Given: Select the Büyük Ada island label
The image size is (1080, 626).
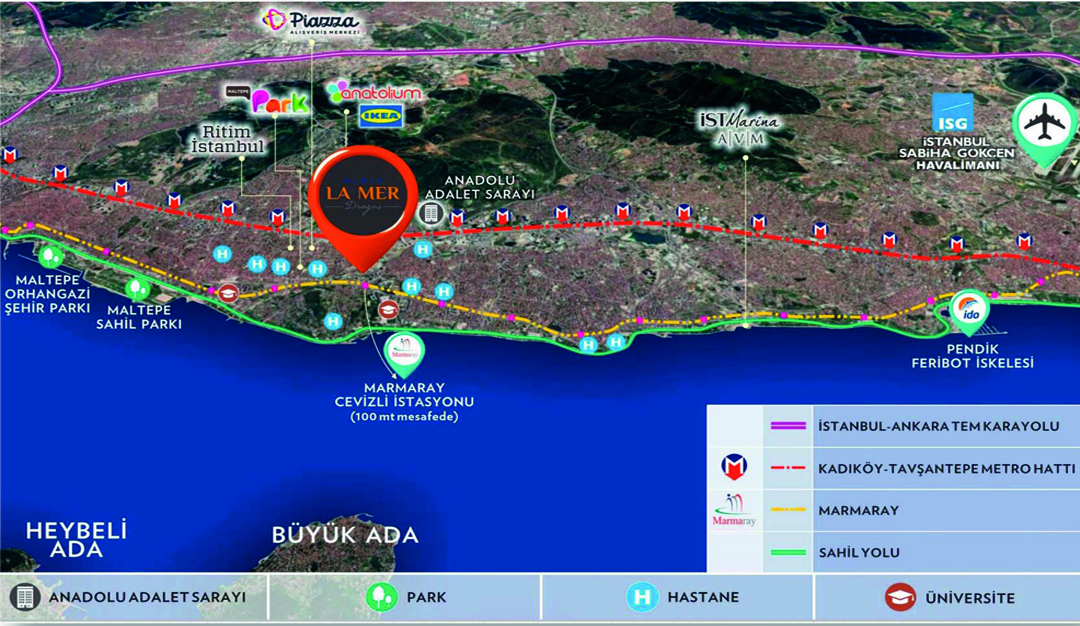Looking at the screenshot, I should tap(345, 534).
